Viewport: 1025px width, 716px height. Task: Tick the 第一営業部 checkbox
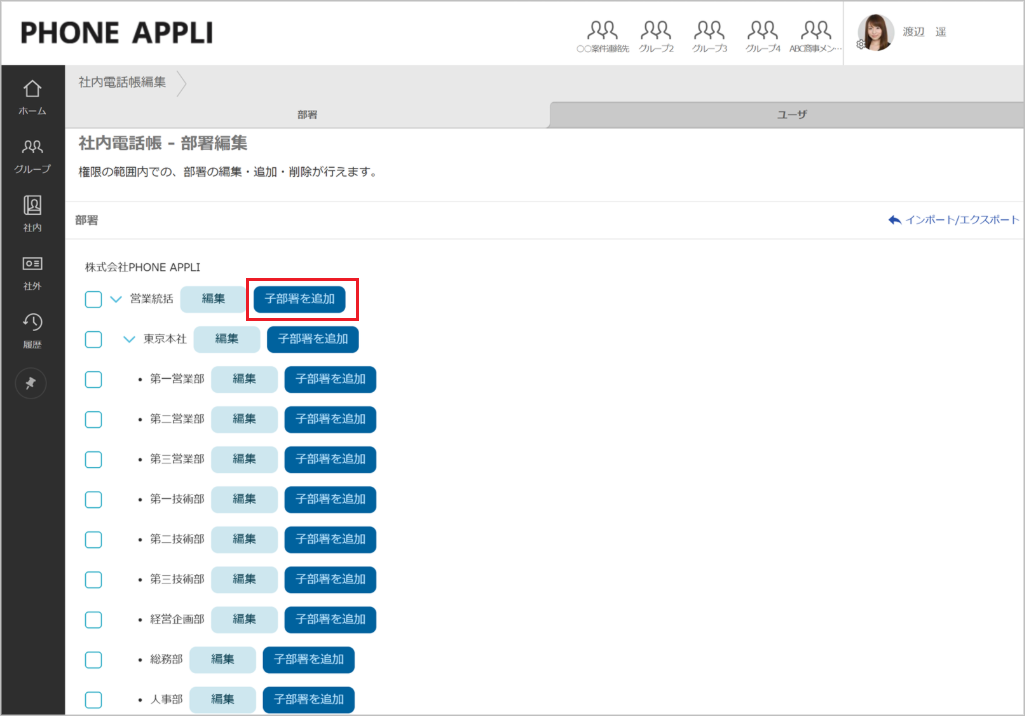[93, 379]
